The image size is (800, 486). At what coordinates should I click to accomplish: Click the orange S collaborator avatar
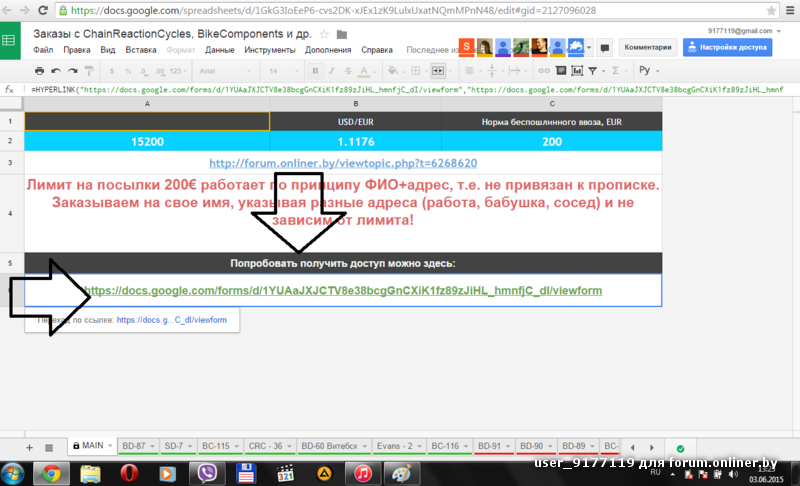[x=466, y=47]
